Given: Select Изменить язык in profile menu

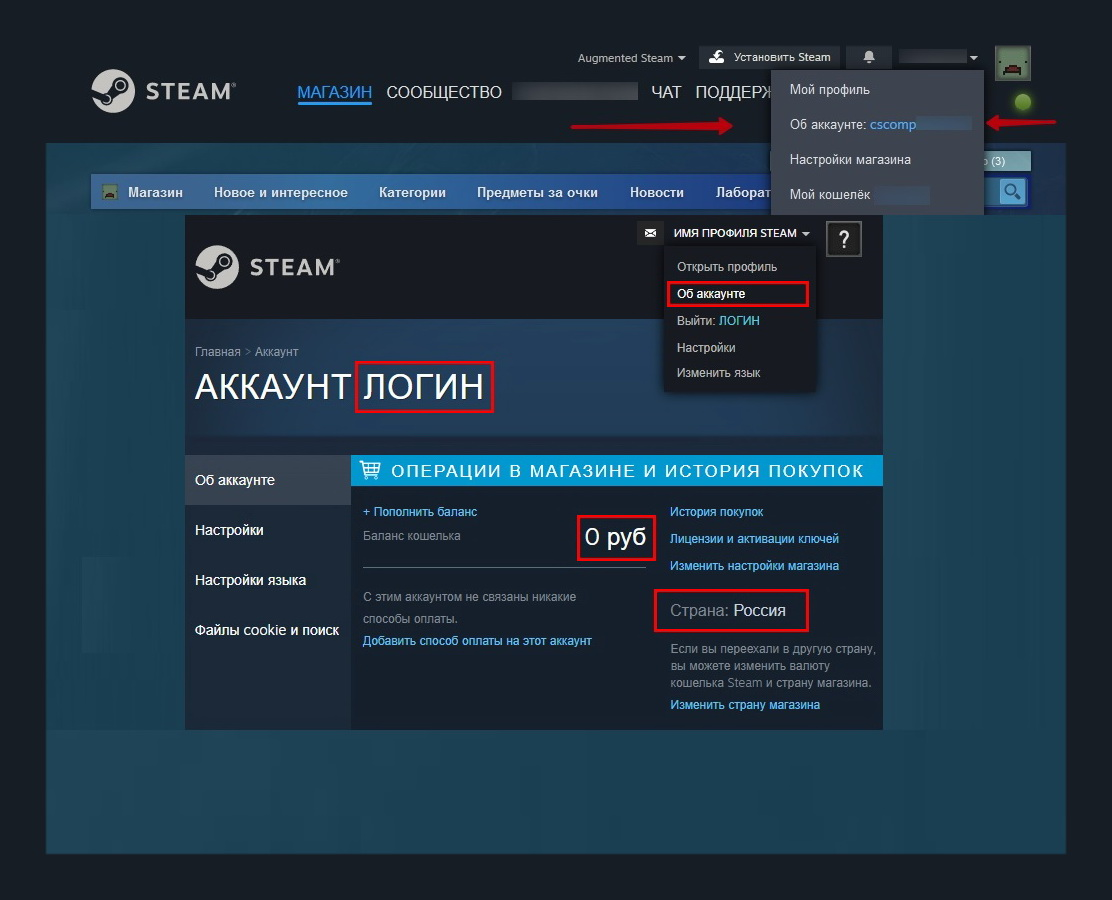Looking at the screenshot, I should point(718,372).
